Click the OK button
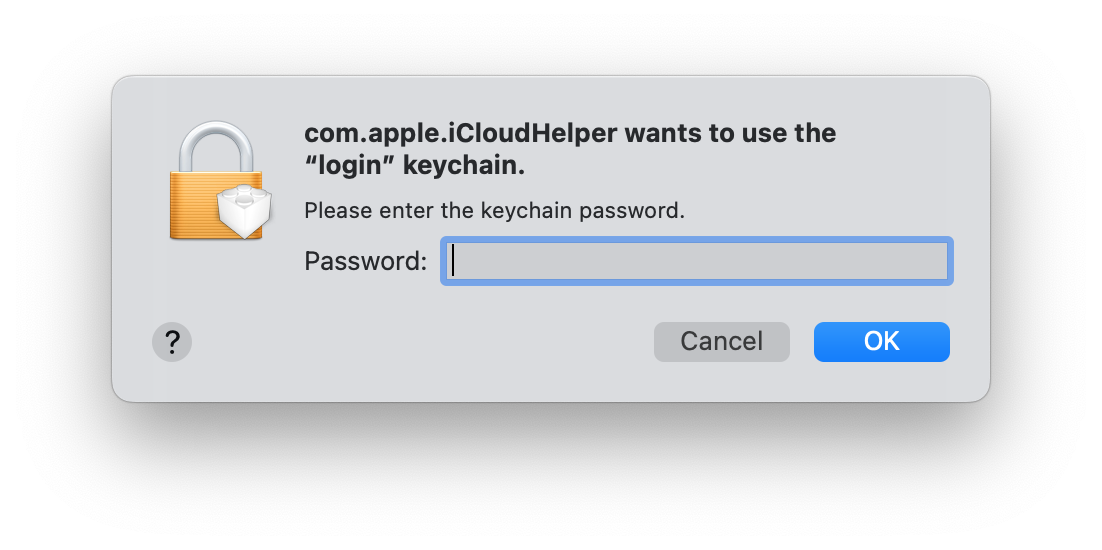1102x550 pixels. click(x=882, y=342)
